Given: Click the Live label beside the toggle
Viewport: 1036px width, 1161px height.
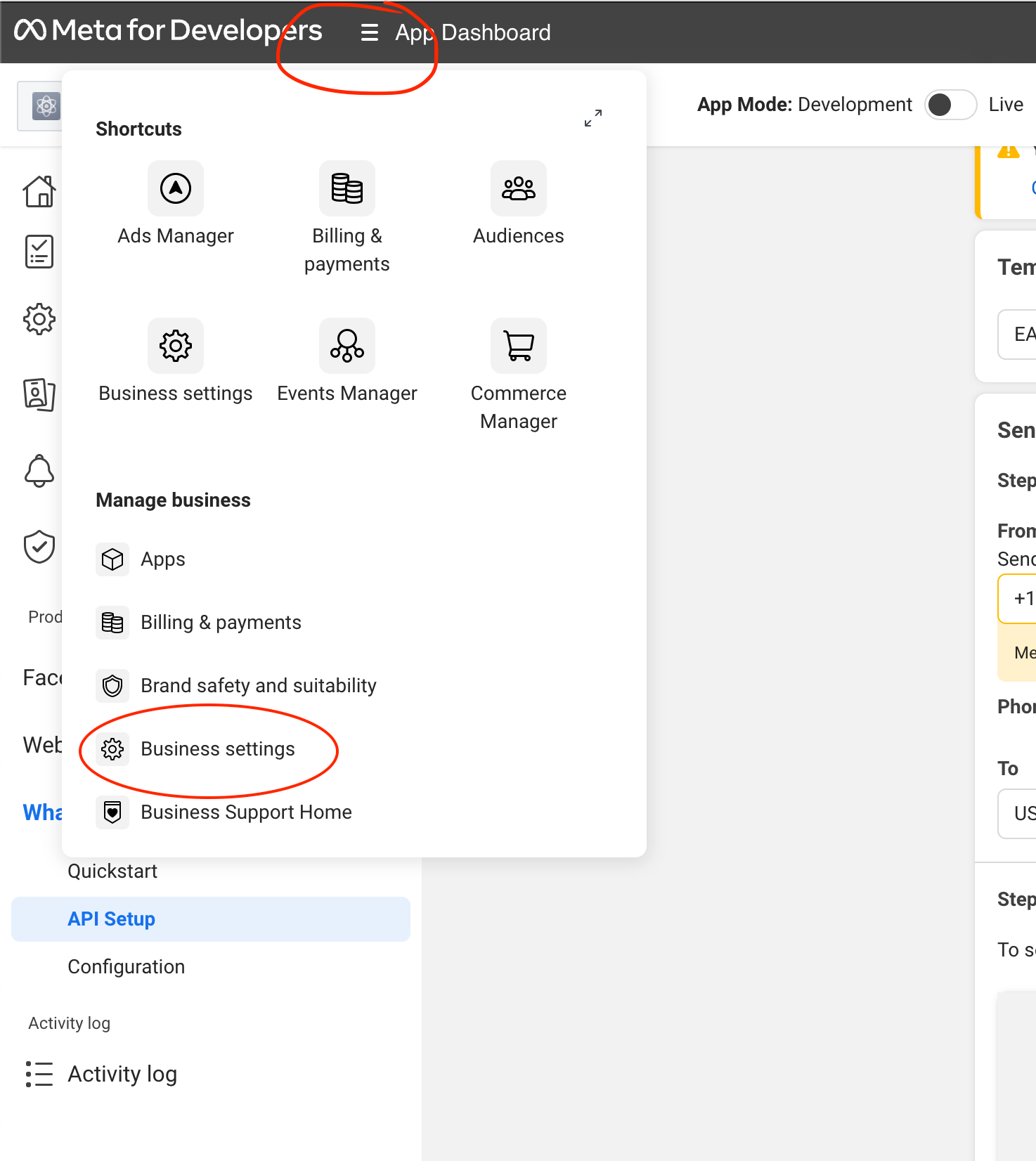Looking at the screenshot, I should pos(1006,105).
